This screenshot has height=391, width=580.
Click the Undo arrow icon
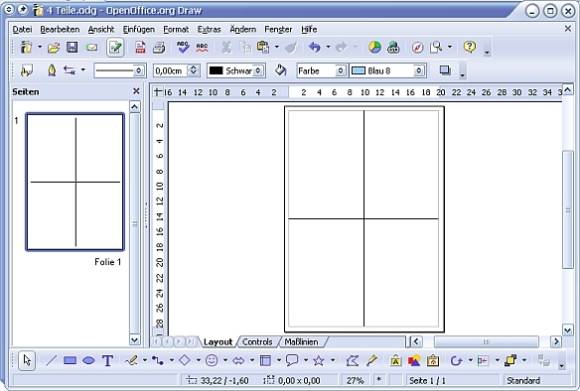coord(314,47)
